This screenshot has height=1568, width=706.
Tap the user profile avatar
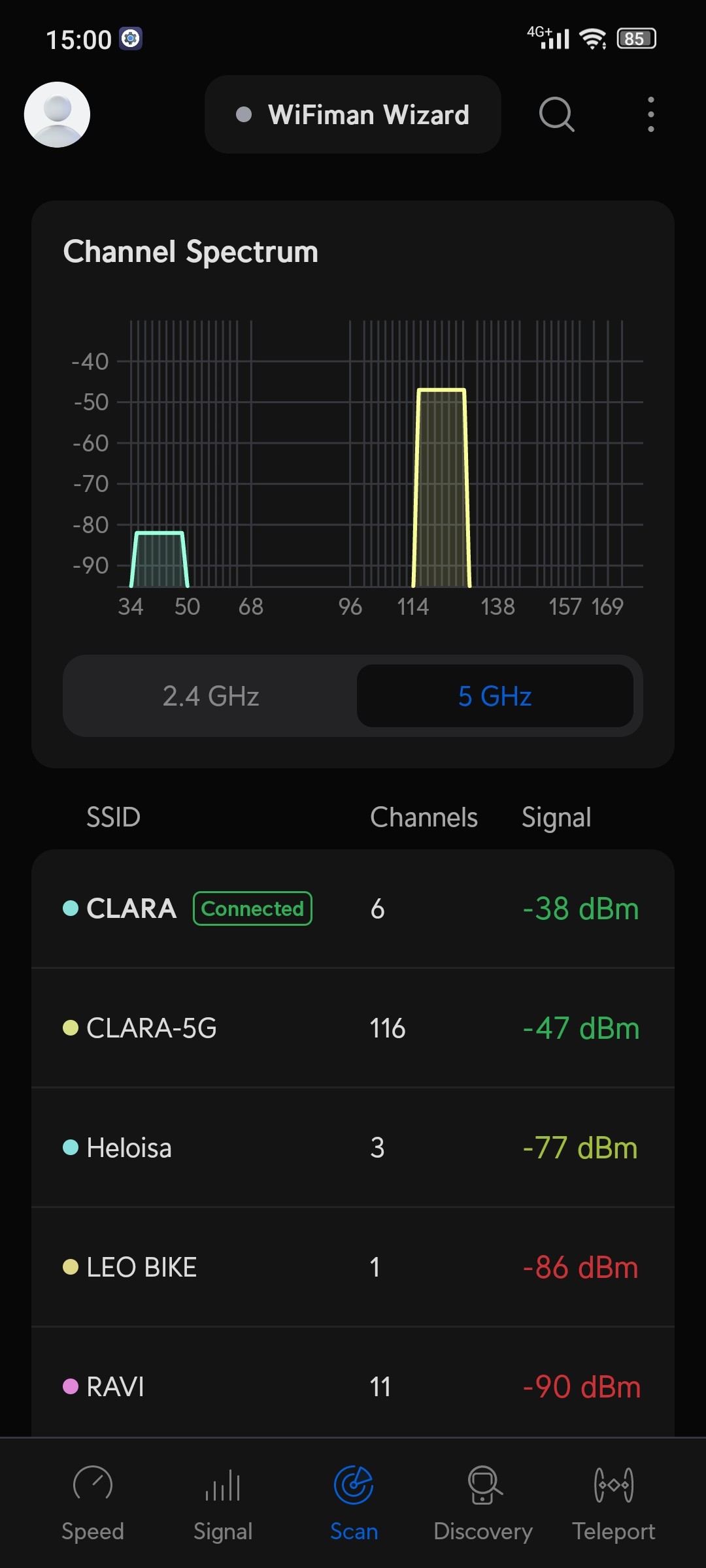click(x=57, y=114)
